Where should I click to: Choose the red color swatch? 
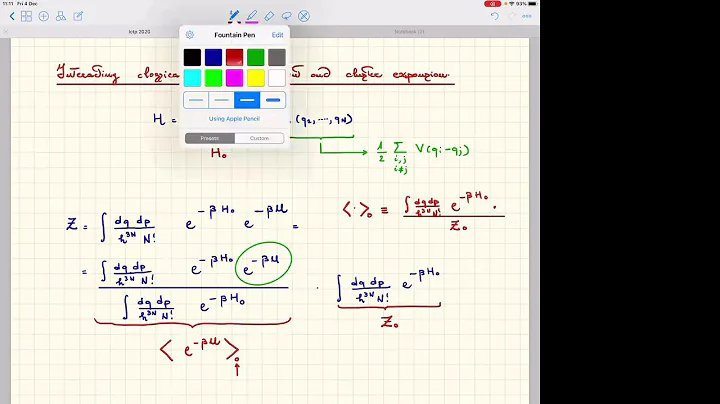235,57
